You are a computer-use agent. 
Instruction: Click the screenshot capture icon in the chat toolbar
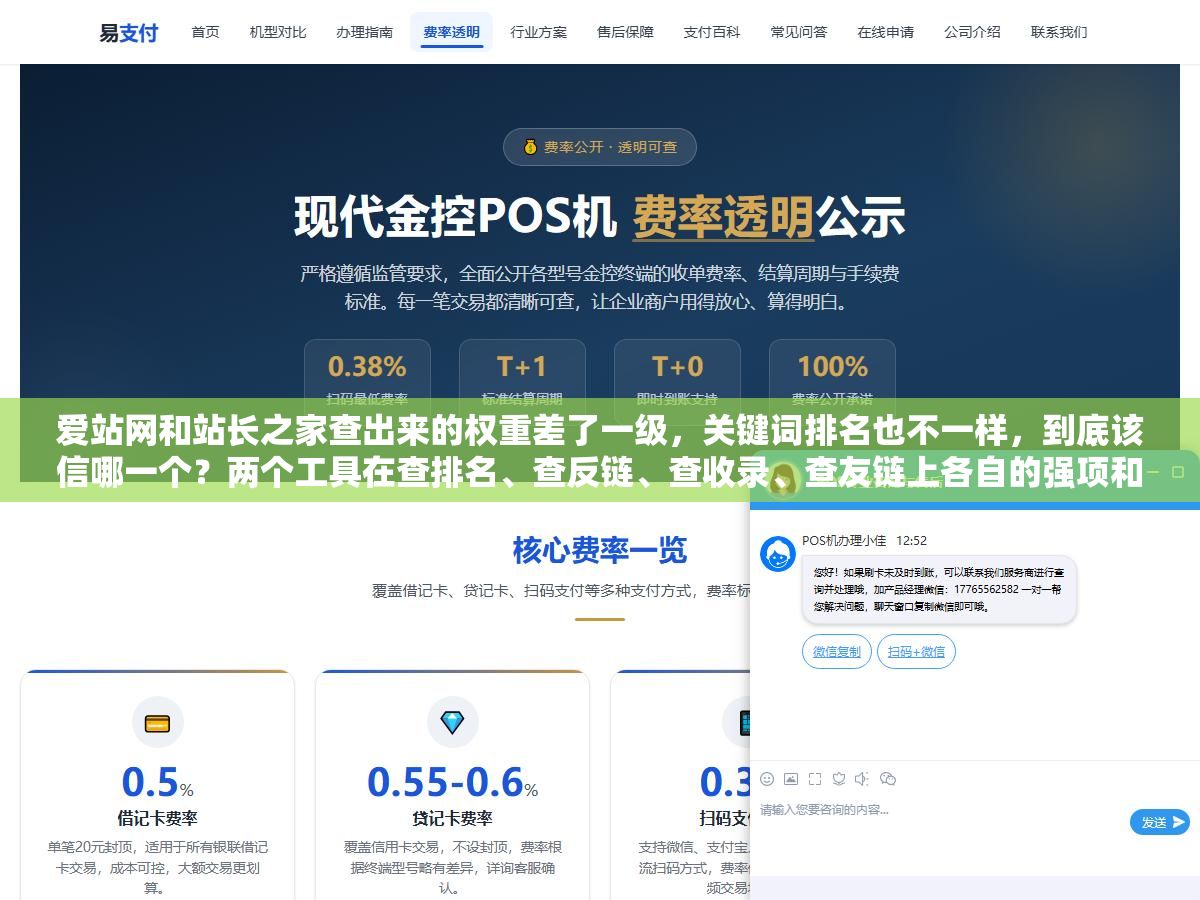point(815,778)
